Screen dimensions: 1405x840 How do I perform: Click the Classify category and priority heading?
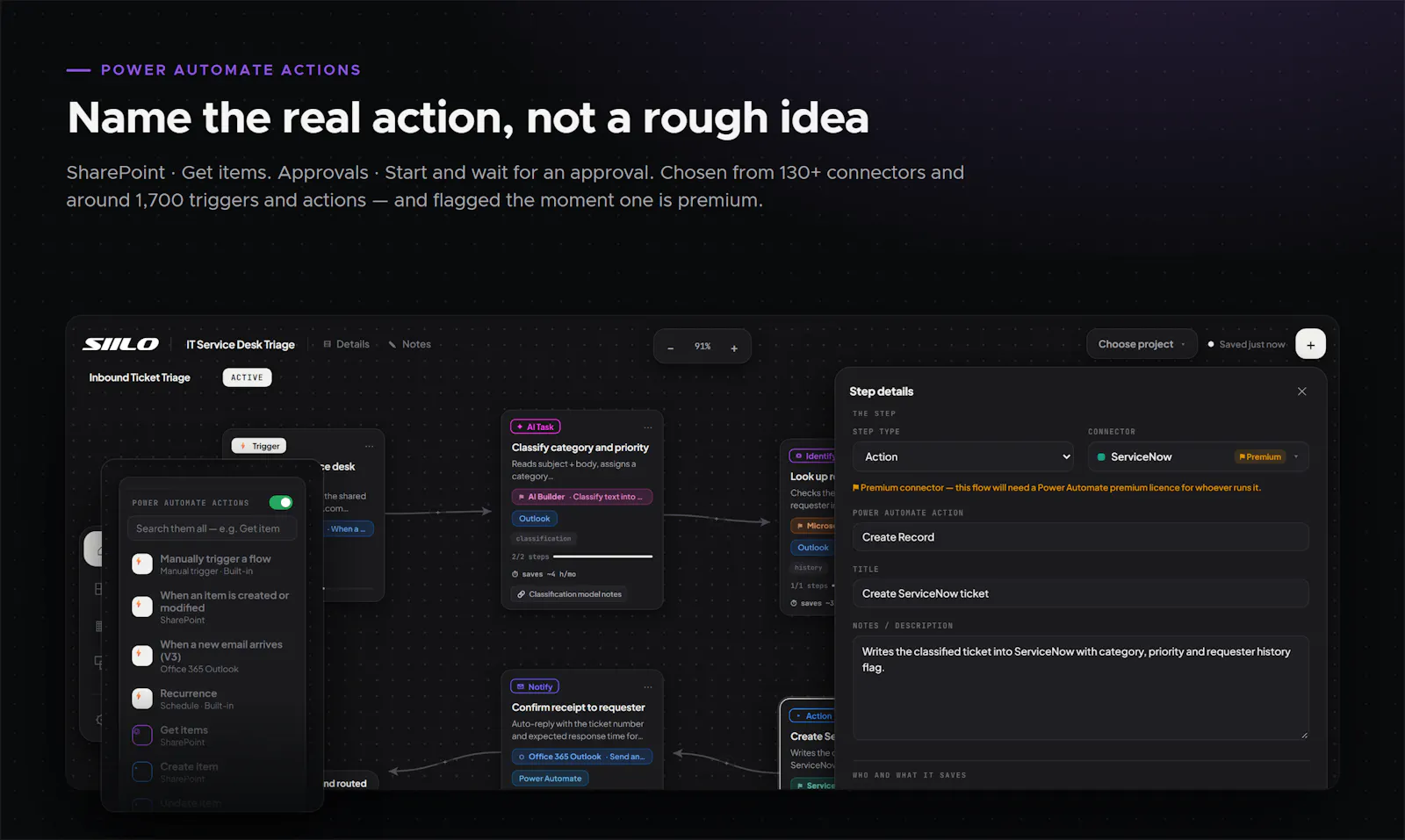click(x=580, y=448)
